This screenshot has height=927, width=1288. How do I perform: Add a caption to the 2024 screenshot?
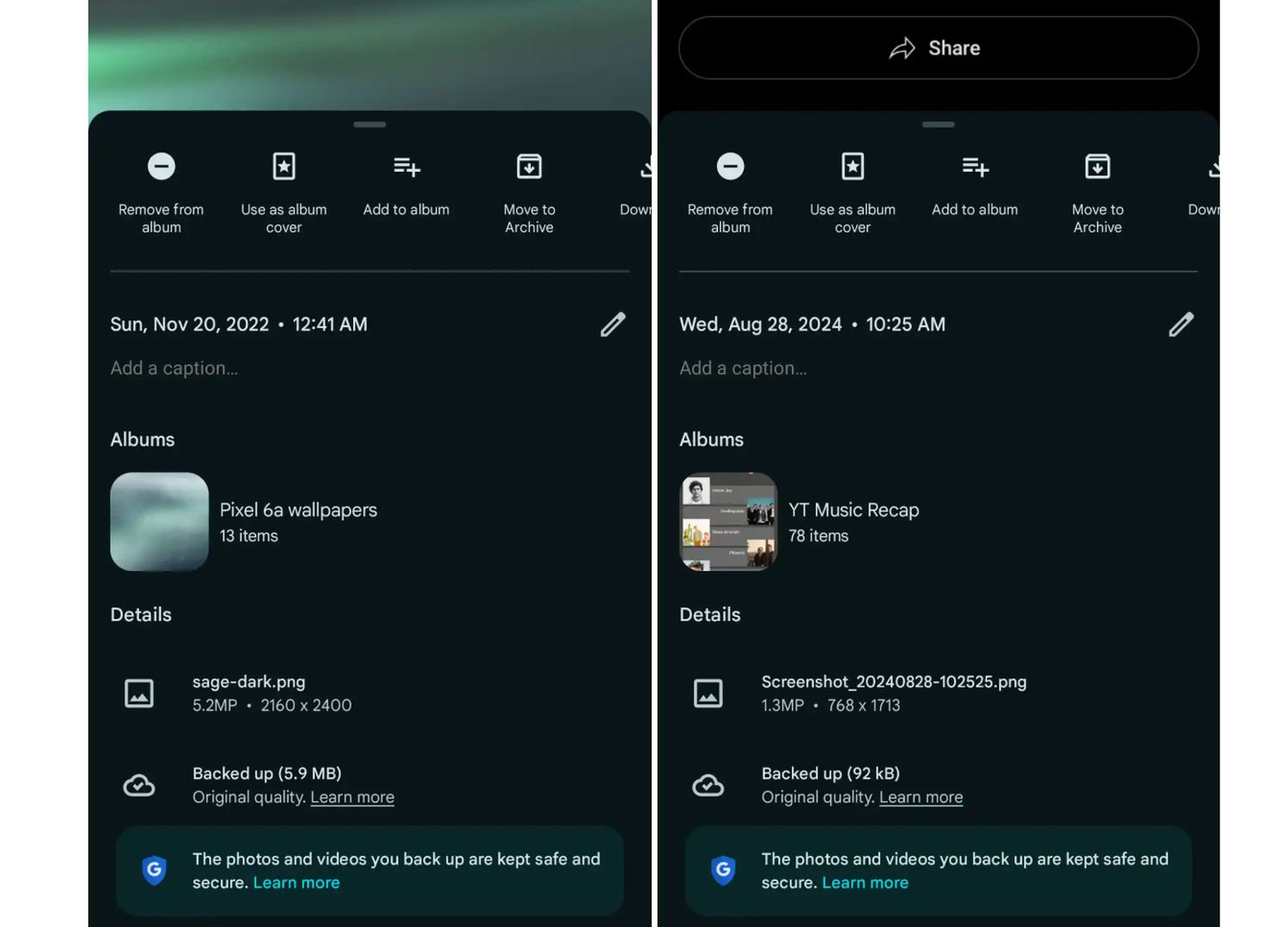743,368
